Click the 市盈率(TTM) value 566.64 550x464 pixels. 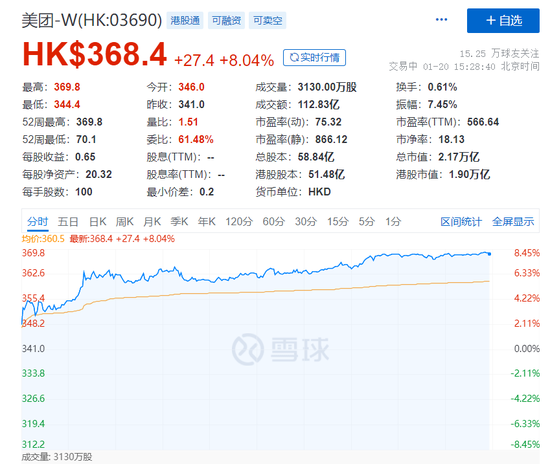pos(483,122)
